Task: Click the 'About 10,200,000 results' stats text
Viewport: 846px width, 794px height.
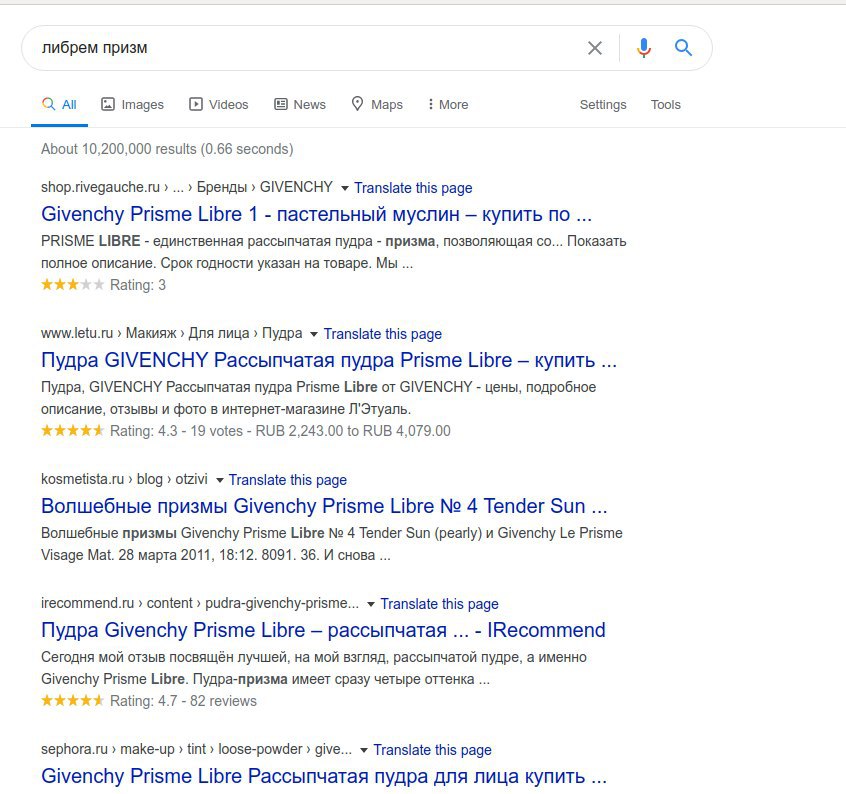Action: (x=167, y=149)
